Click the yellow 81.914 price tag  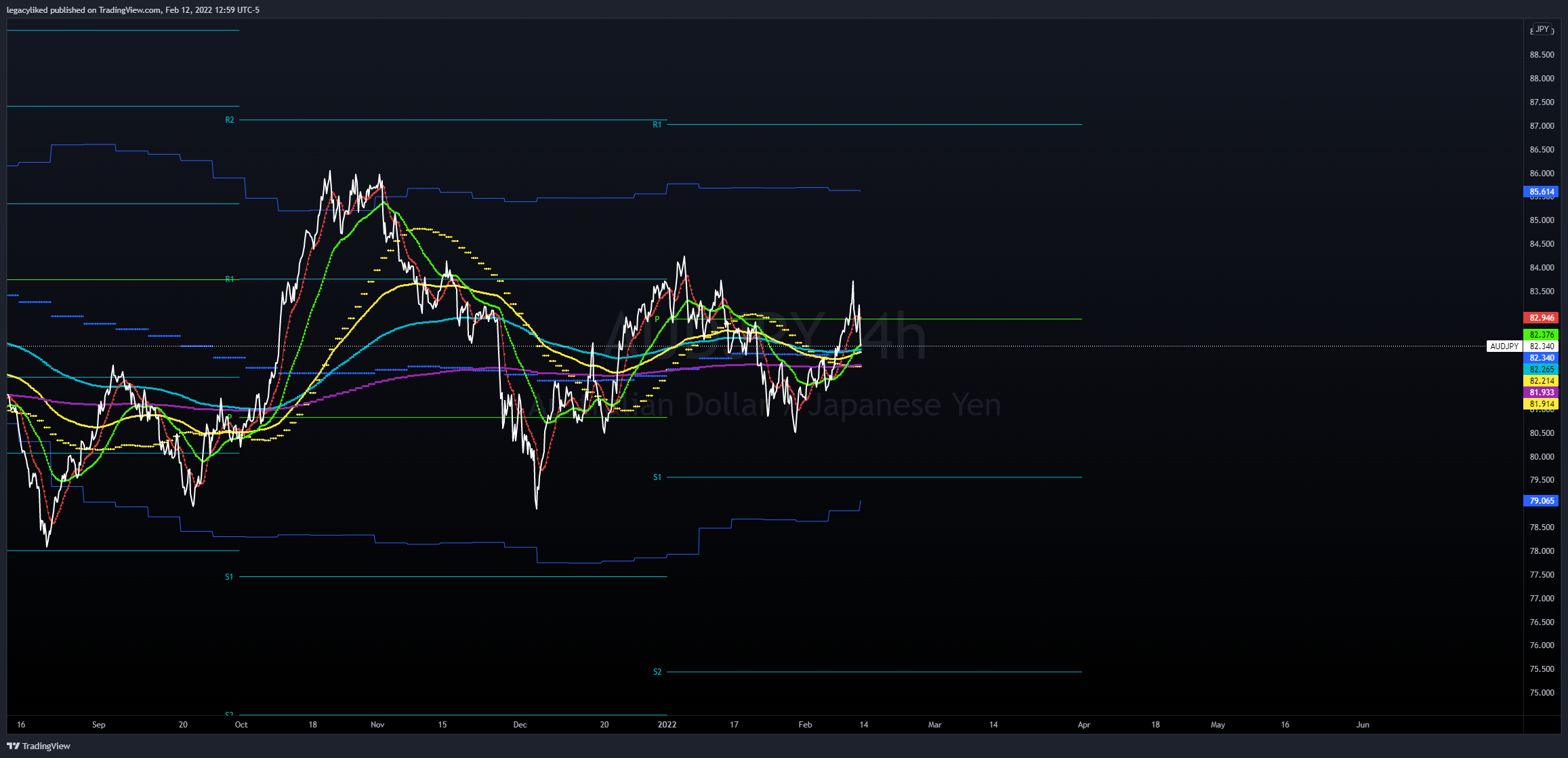point(1541,404)
